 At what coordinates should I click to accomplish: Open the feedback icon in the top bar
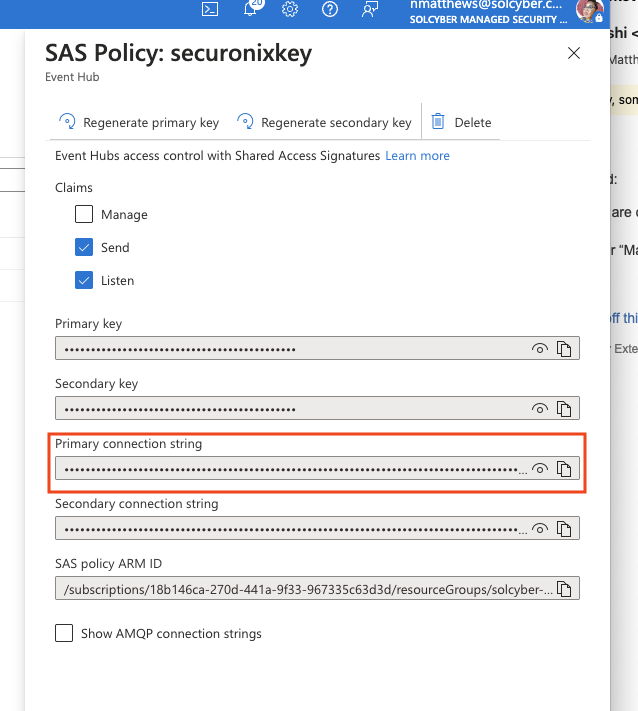pyautogui.click(x=371, y=9)
